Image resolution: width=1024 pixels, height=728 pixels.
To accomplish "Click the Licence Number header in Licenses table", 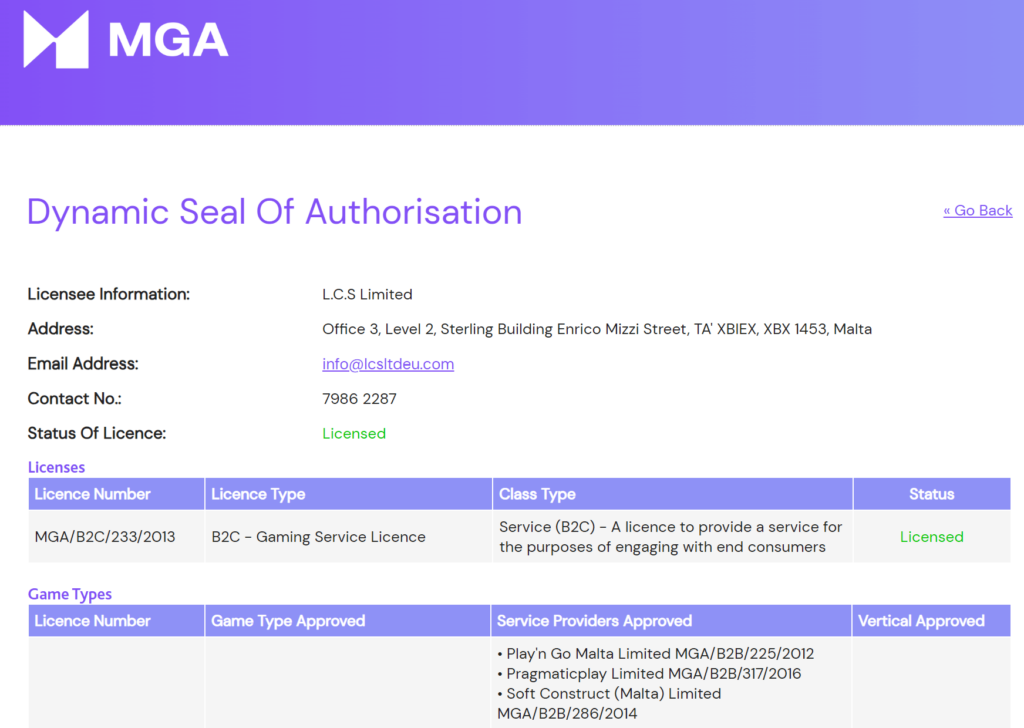I will coord(93,494).
